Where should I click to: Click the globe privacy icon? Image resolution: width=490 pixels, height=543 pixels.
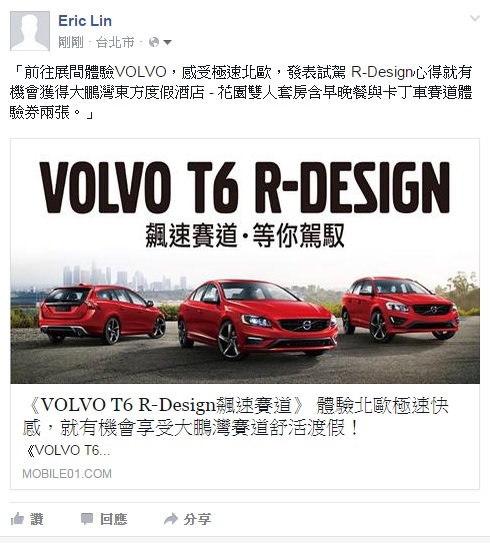(x=154, y=42)
